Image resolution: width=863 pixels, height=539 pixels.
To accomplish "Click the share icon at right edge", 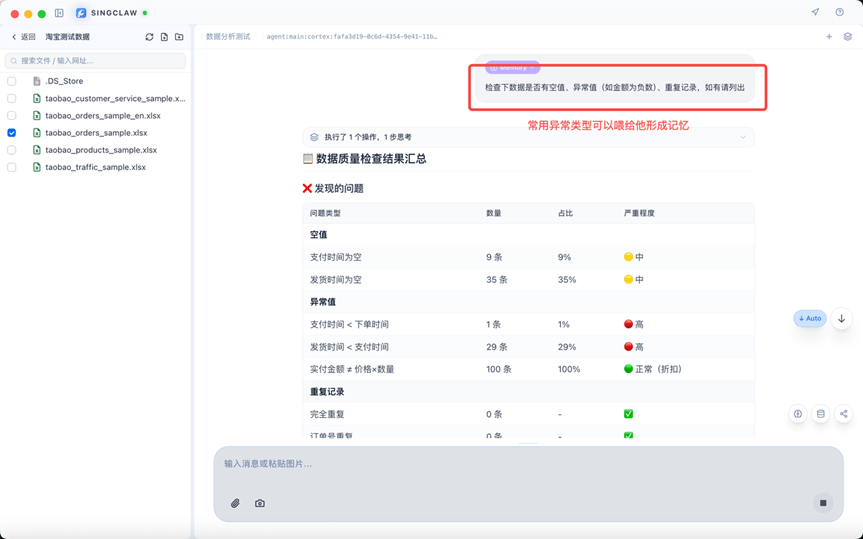I will (843, 414).
